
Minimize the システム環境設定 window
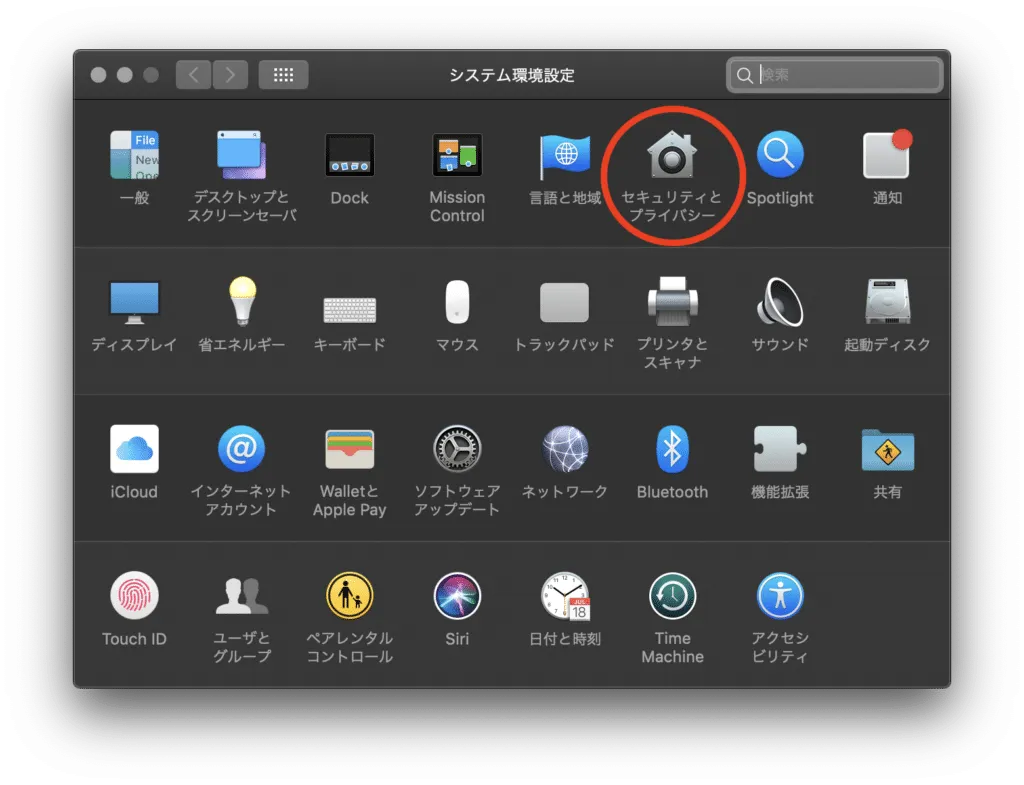(x=125, y=75)
